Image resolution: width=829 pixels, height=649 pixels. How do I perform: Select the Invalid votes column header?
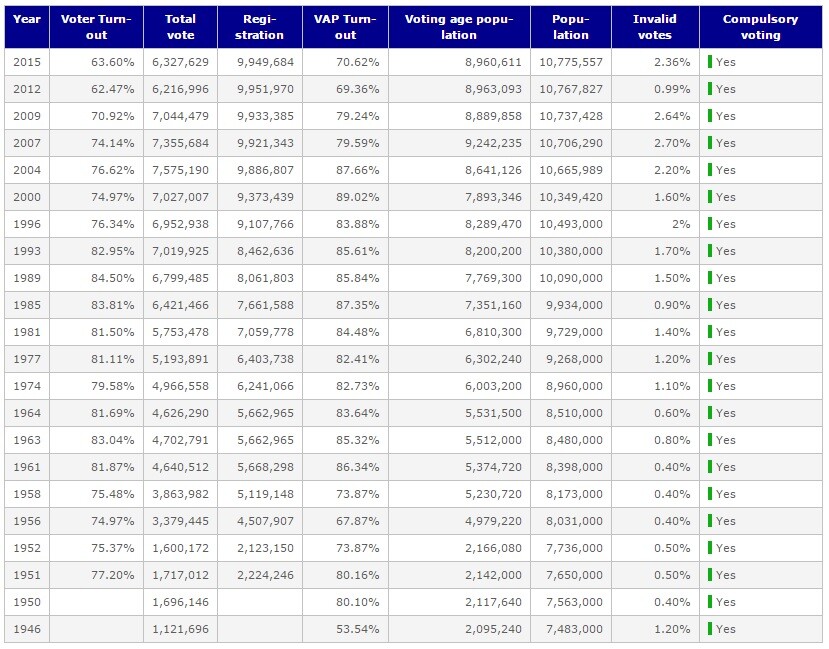click(x=655, y=27)
